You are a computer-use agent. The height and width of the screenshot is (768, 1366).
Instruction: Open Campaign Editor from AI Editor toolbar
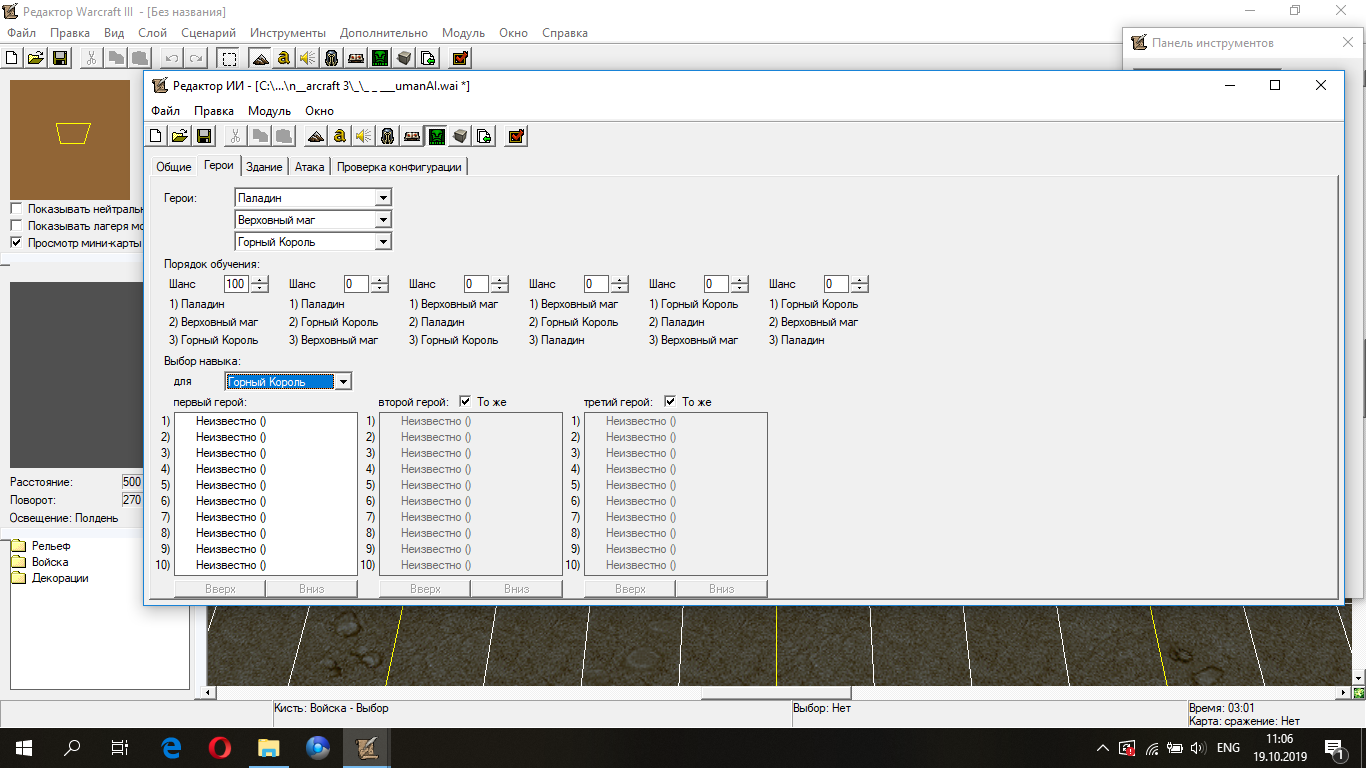(x=412, y=136)
